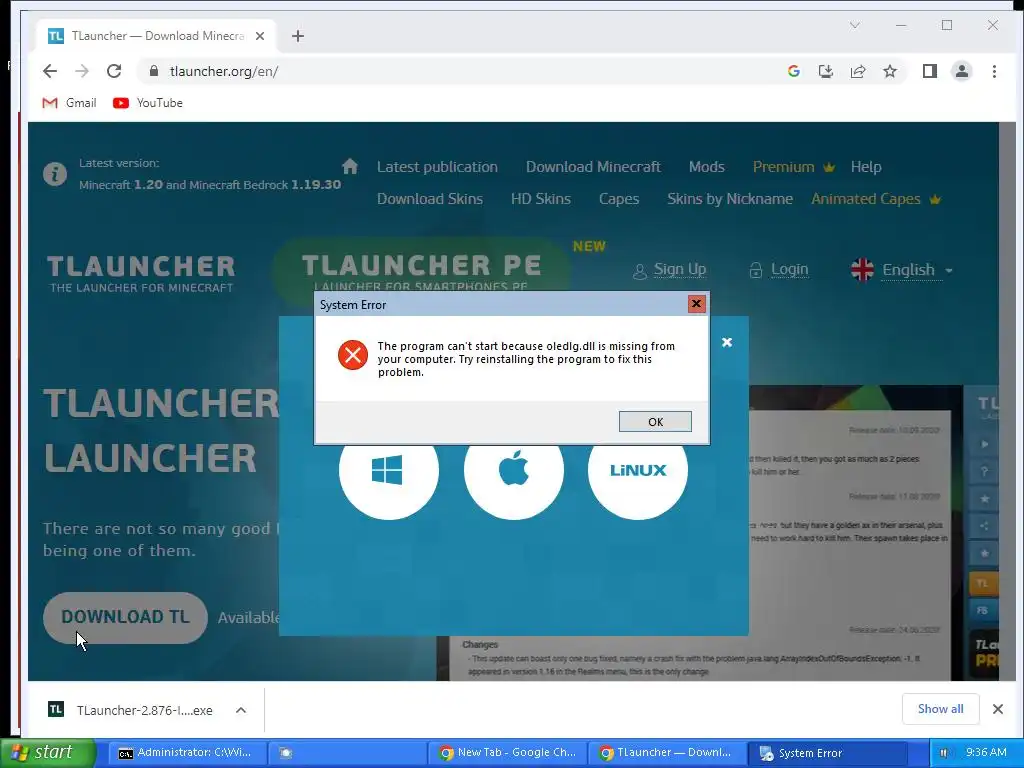Open Download Minecraft menu item

pyautogui.click(x=593, y=167)
